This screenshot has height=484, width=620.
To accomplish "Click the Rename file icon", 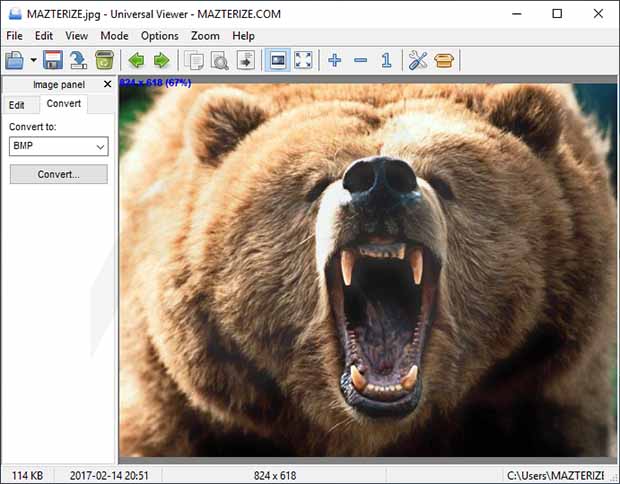I will pos(78,60).
